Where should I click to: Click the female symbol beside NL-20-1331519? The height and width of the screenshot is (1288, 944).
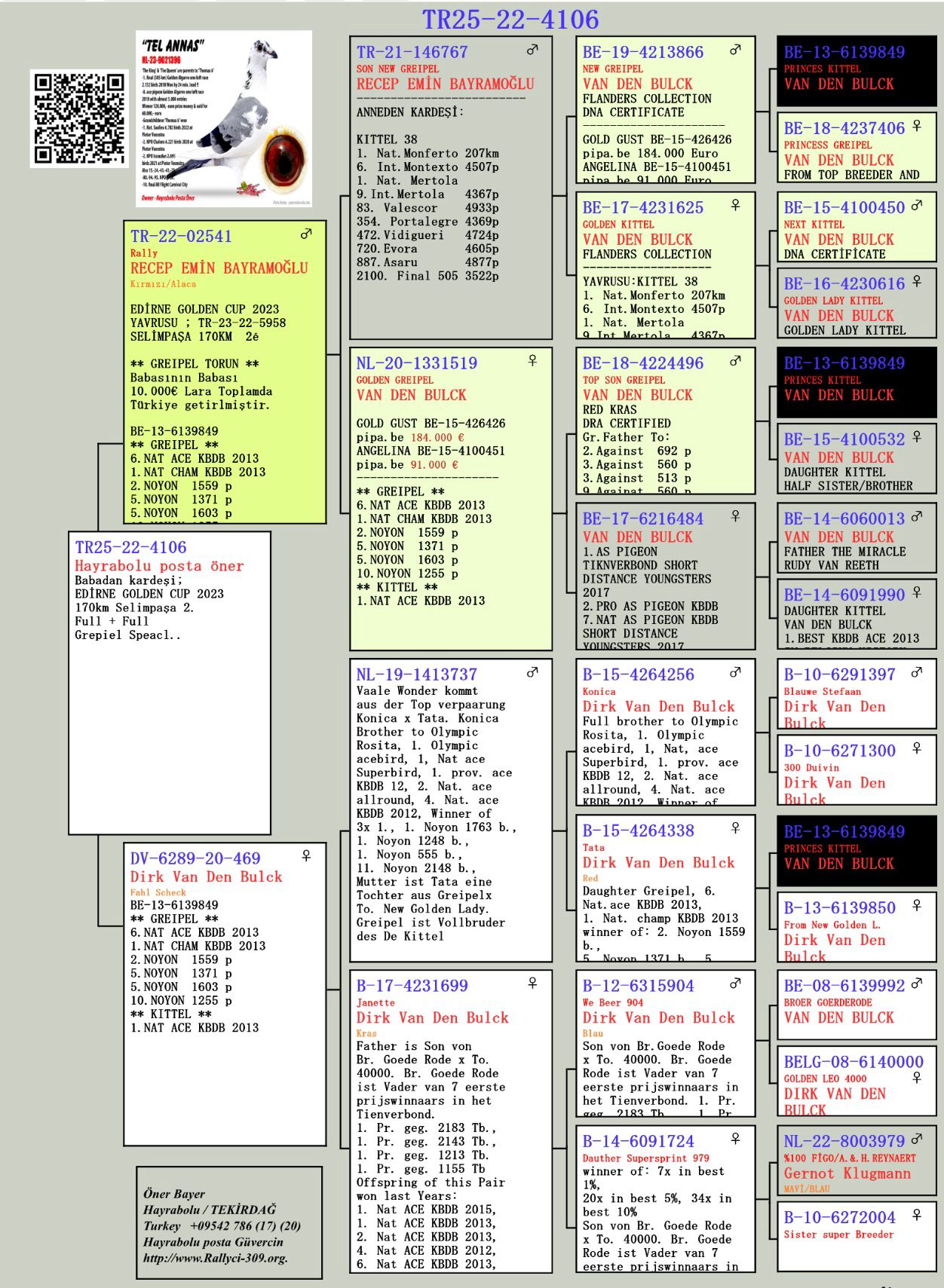pos(532,360)
